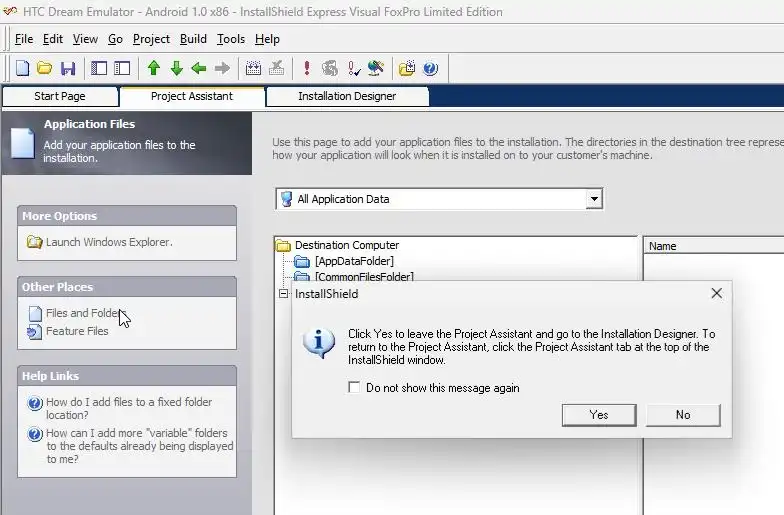784x515 pixels.
Task: Click the help icon beside variable folders question
Action: pos(34,434)
